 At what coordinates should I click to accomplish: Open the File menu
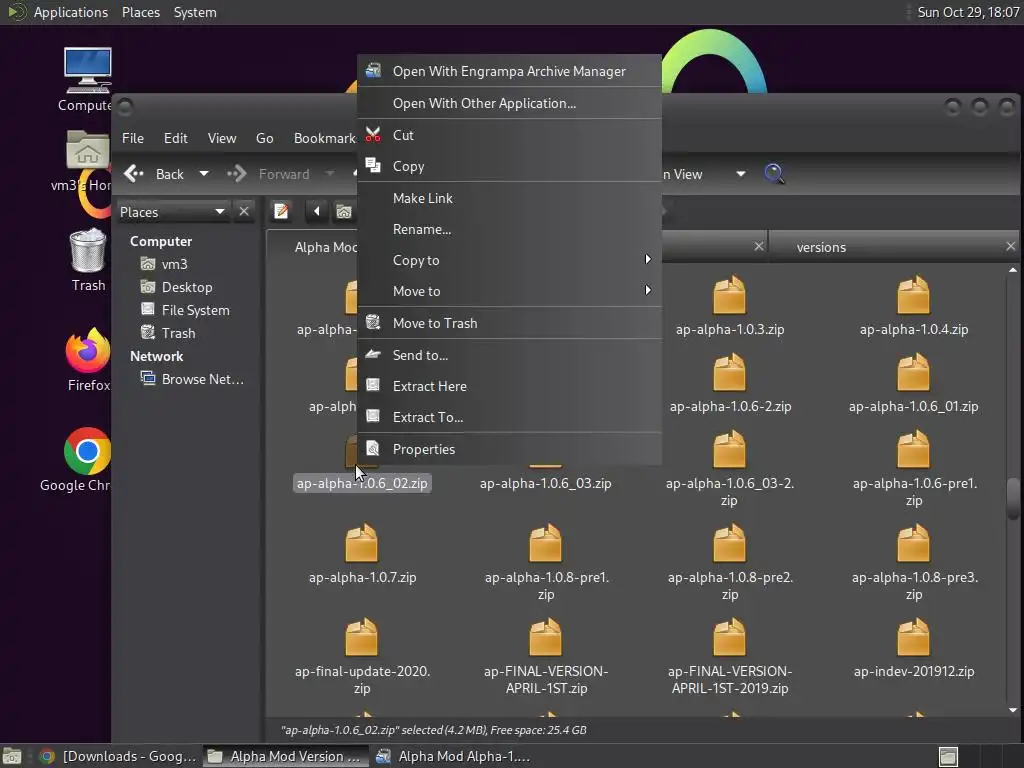point(133,138)
